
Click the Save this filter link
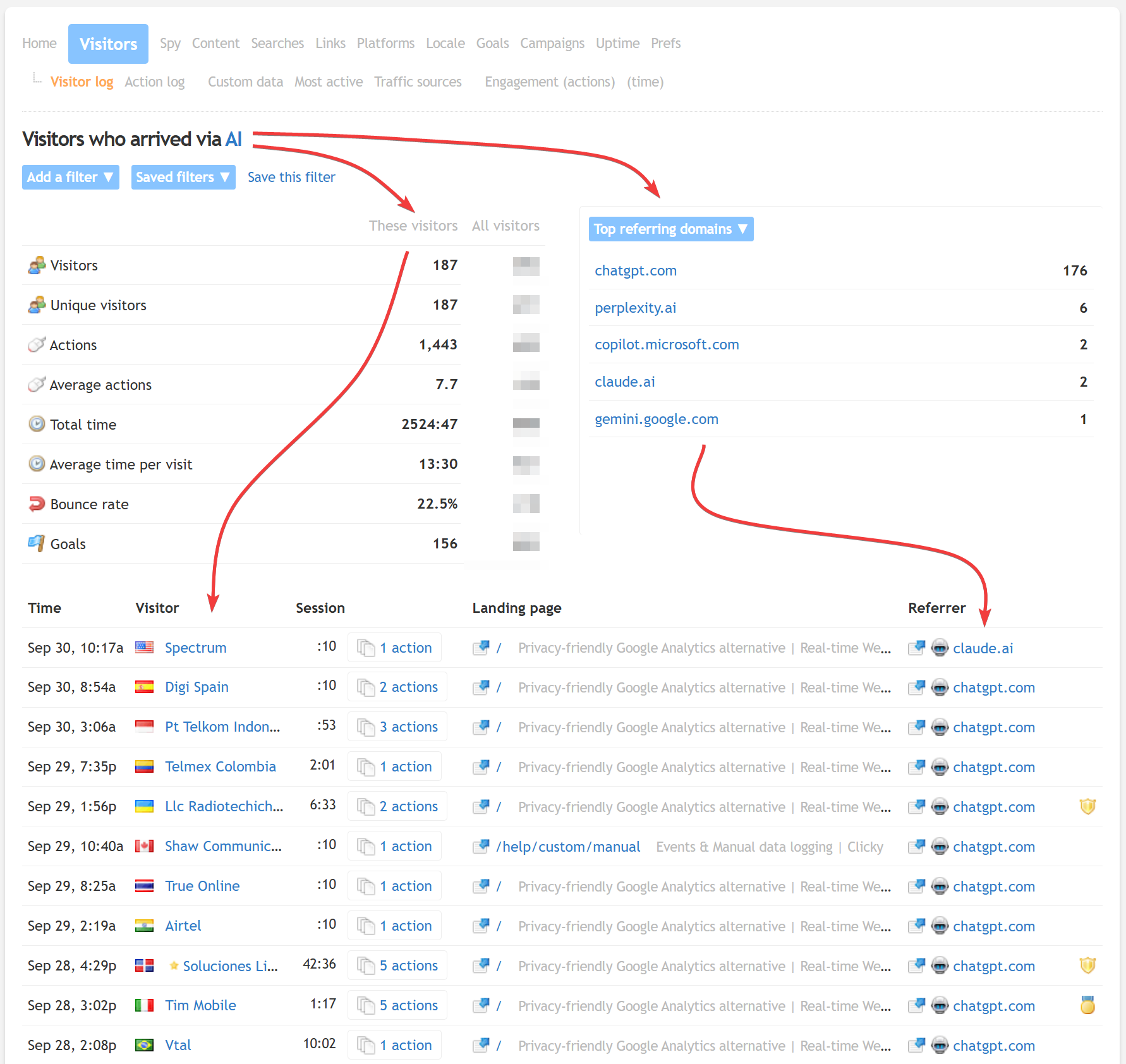(x=291, y=177)
